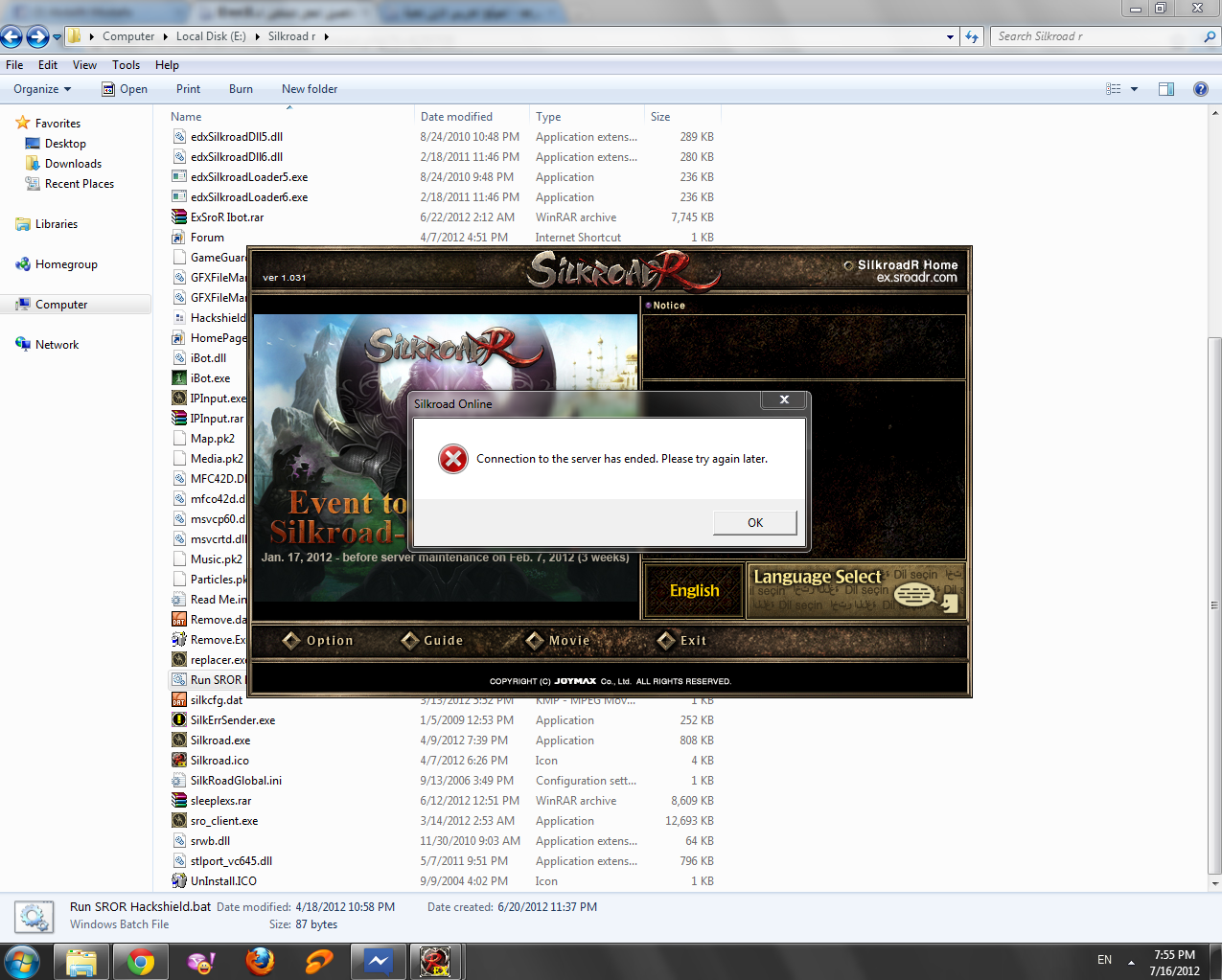Open the Edit menu
This screenshot has width=1222, height=980.
tap(48, 65)
